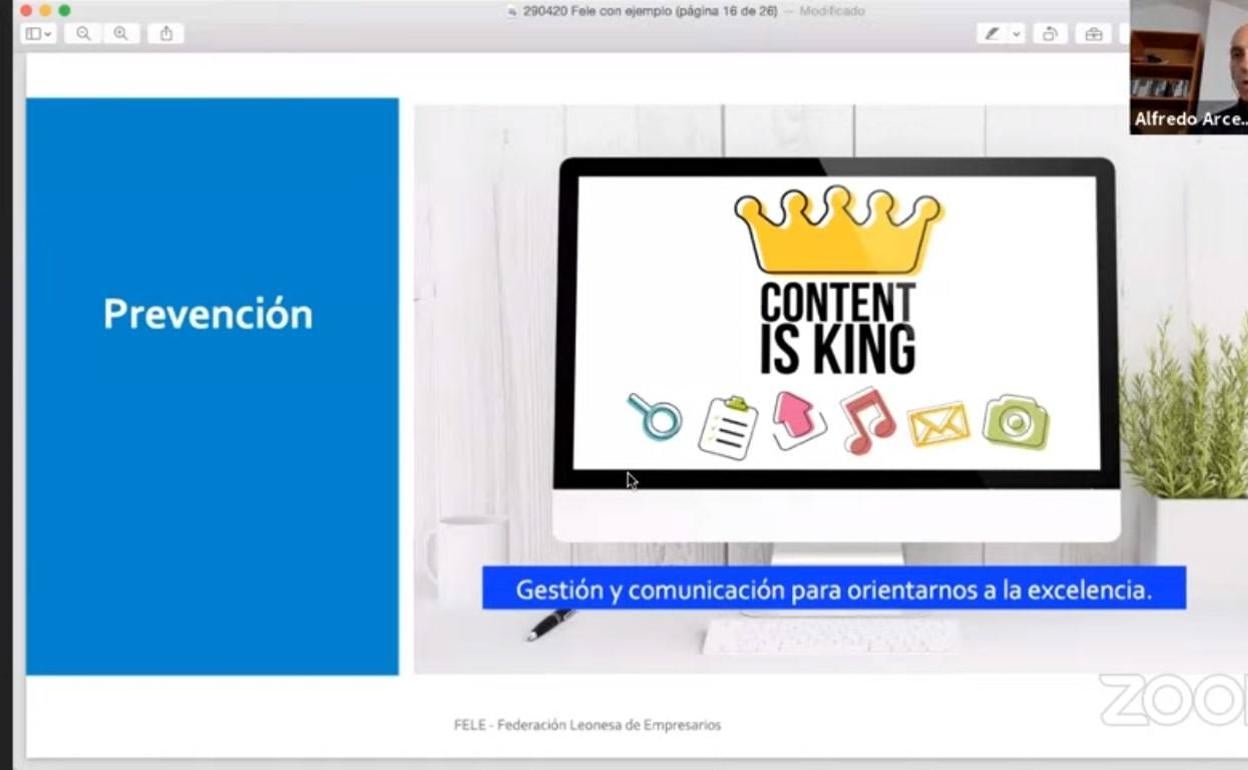Open the Markup toolbox

click(x=1093, y=33)
